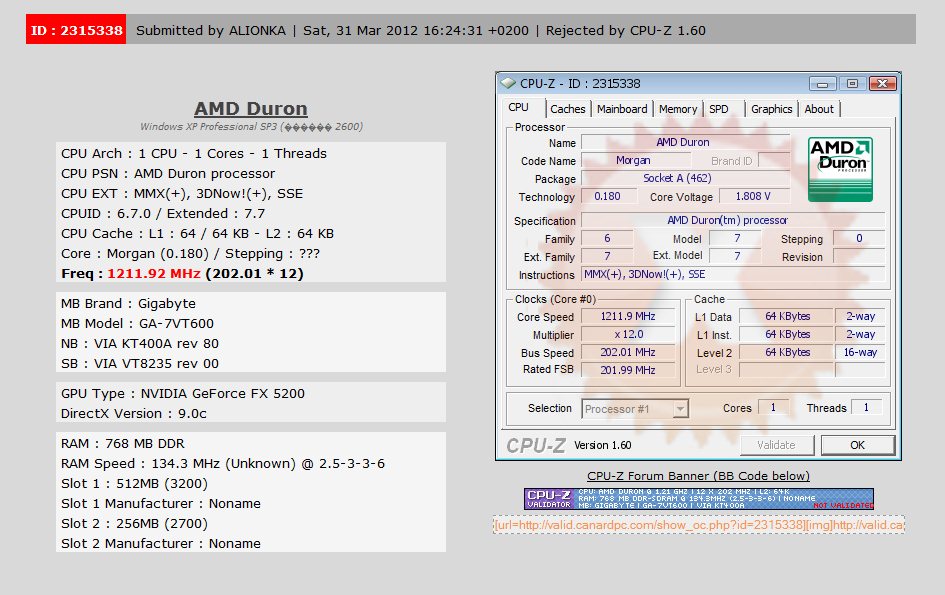945x595 pixels.
Task: Click the BB code URL text box
Action: click(699, 524)
